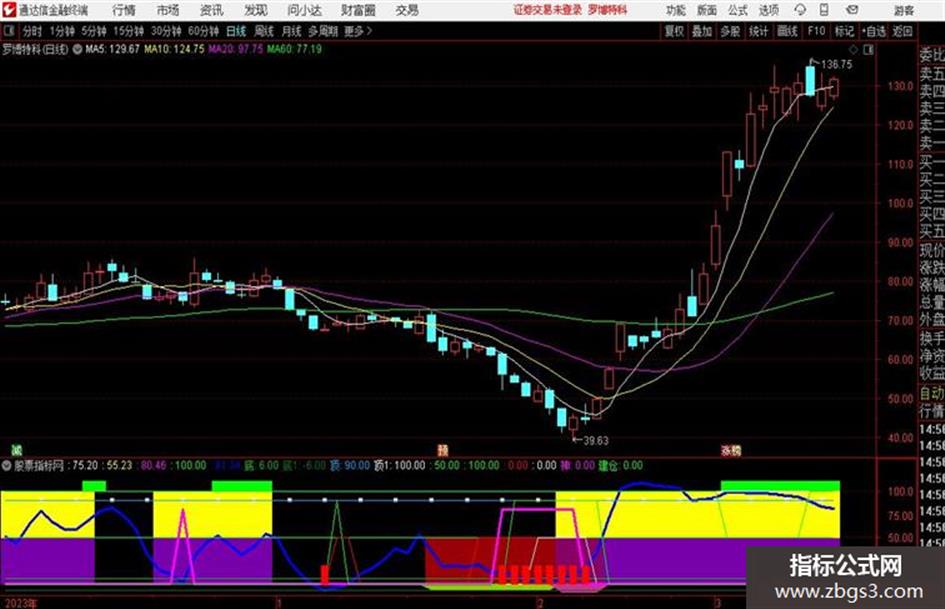This screenshot has height=609, width=945.
Task: Click the 39.63 low price marker
Action: coord(595,441)
